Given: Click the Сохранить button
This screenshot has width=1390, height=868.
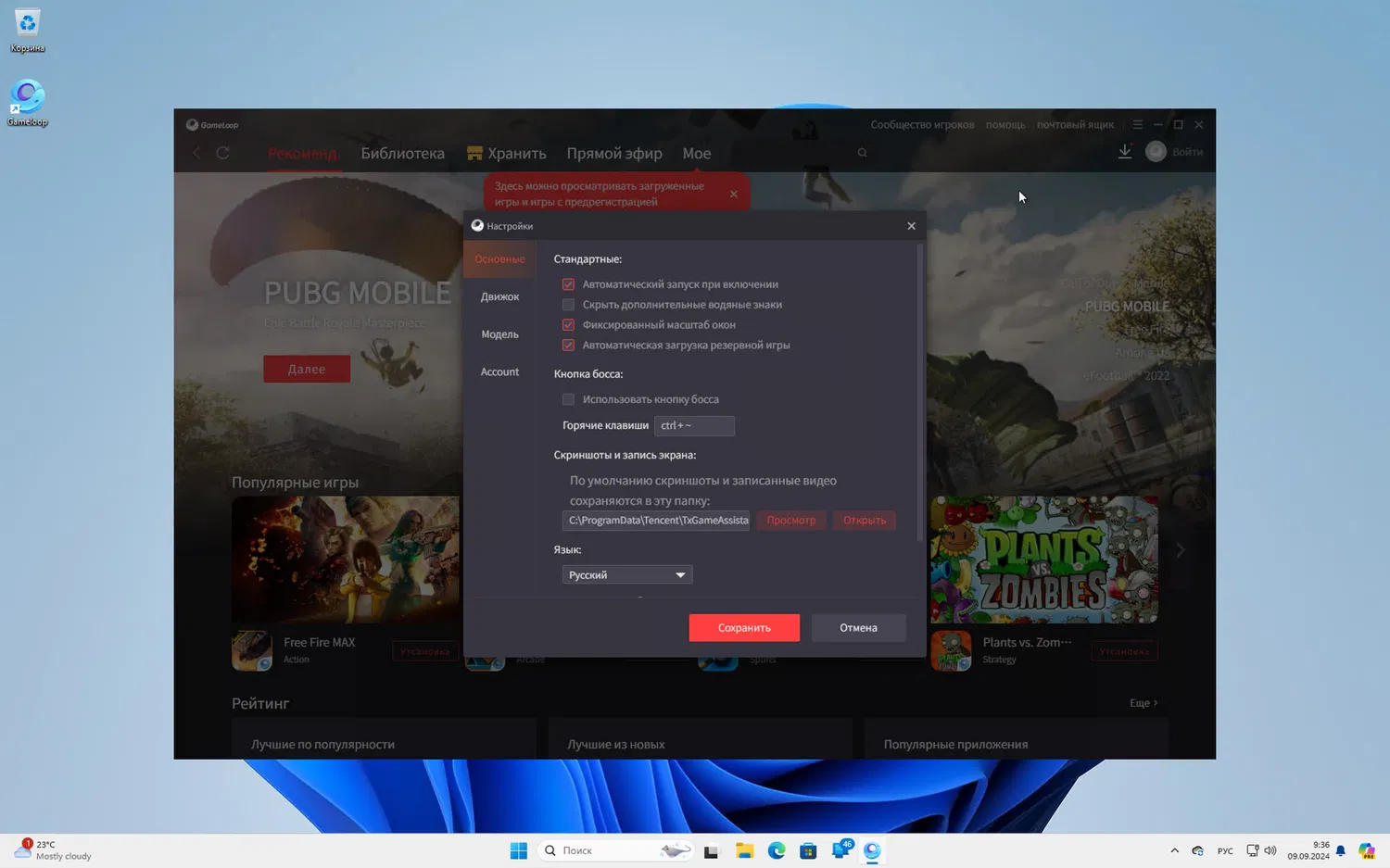Looking at the screenshot, I should coord(744,628).
